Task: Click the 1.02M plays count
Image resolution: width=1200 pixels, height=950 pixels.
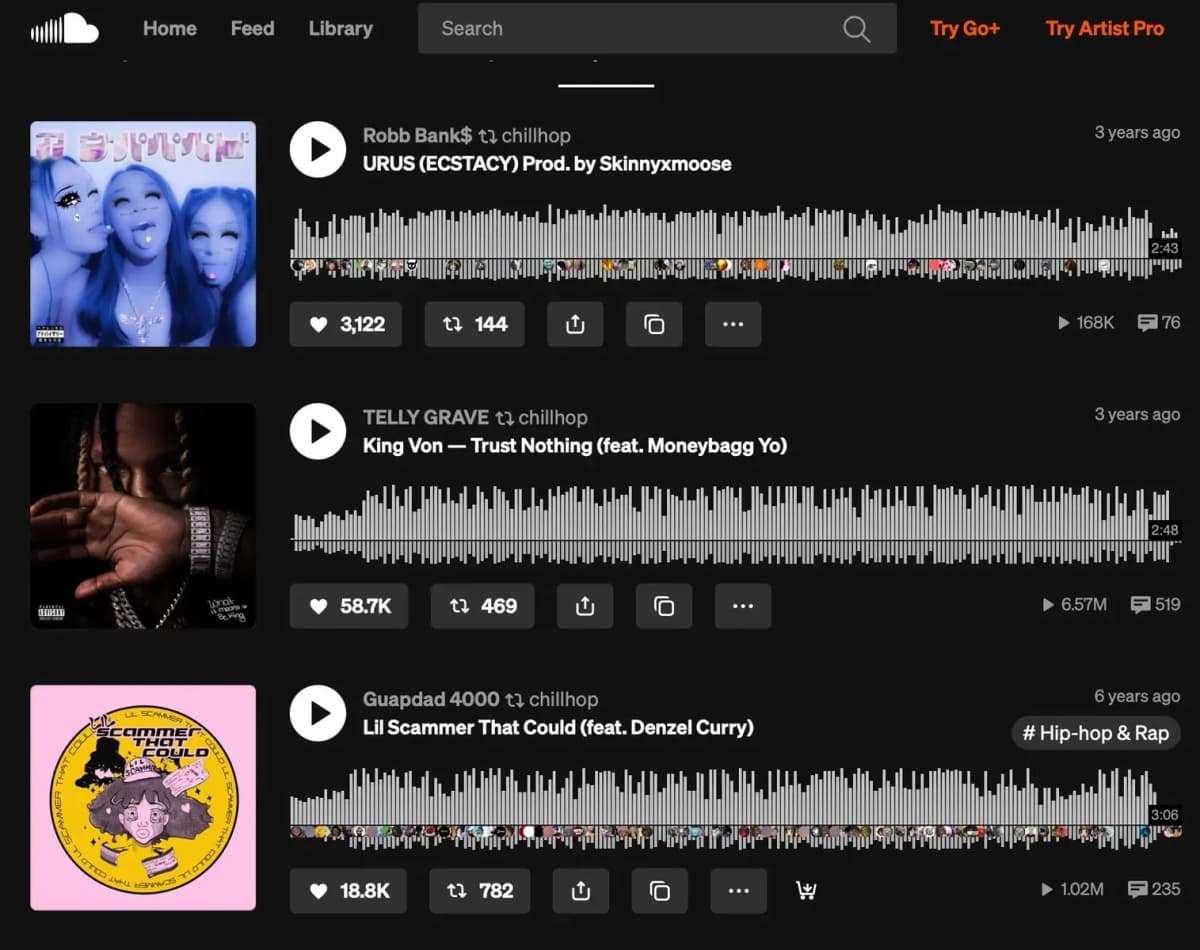Action: pos(1073,889)
